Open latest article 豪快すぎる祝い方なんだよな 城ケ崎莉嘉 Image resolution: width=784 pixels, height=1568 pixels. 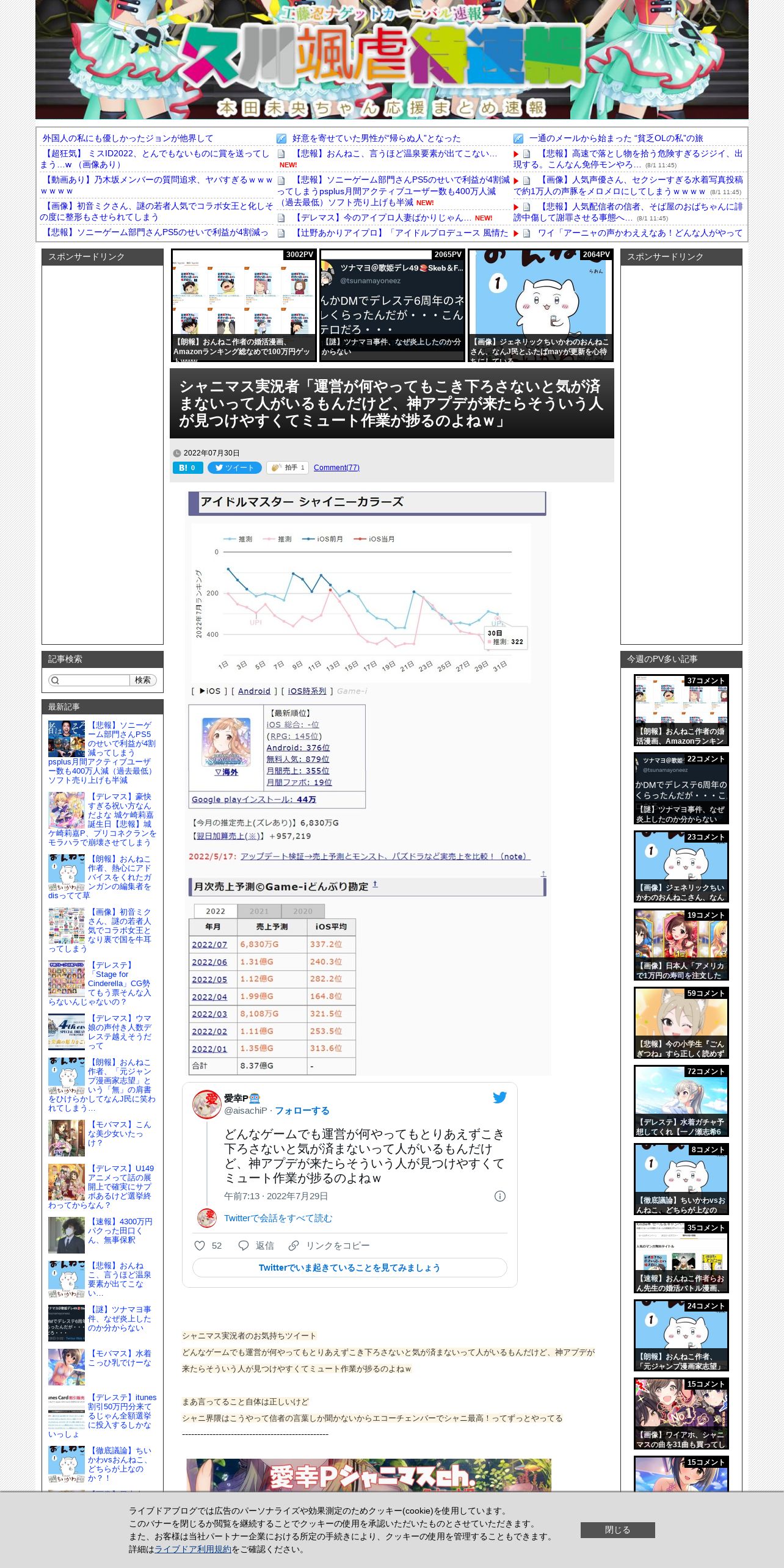pyautogui.click(x=103, y=819)
